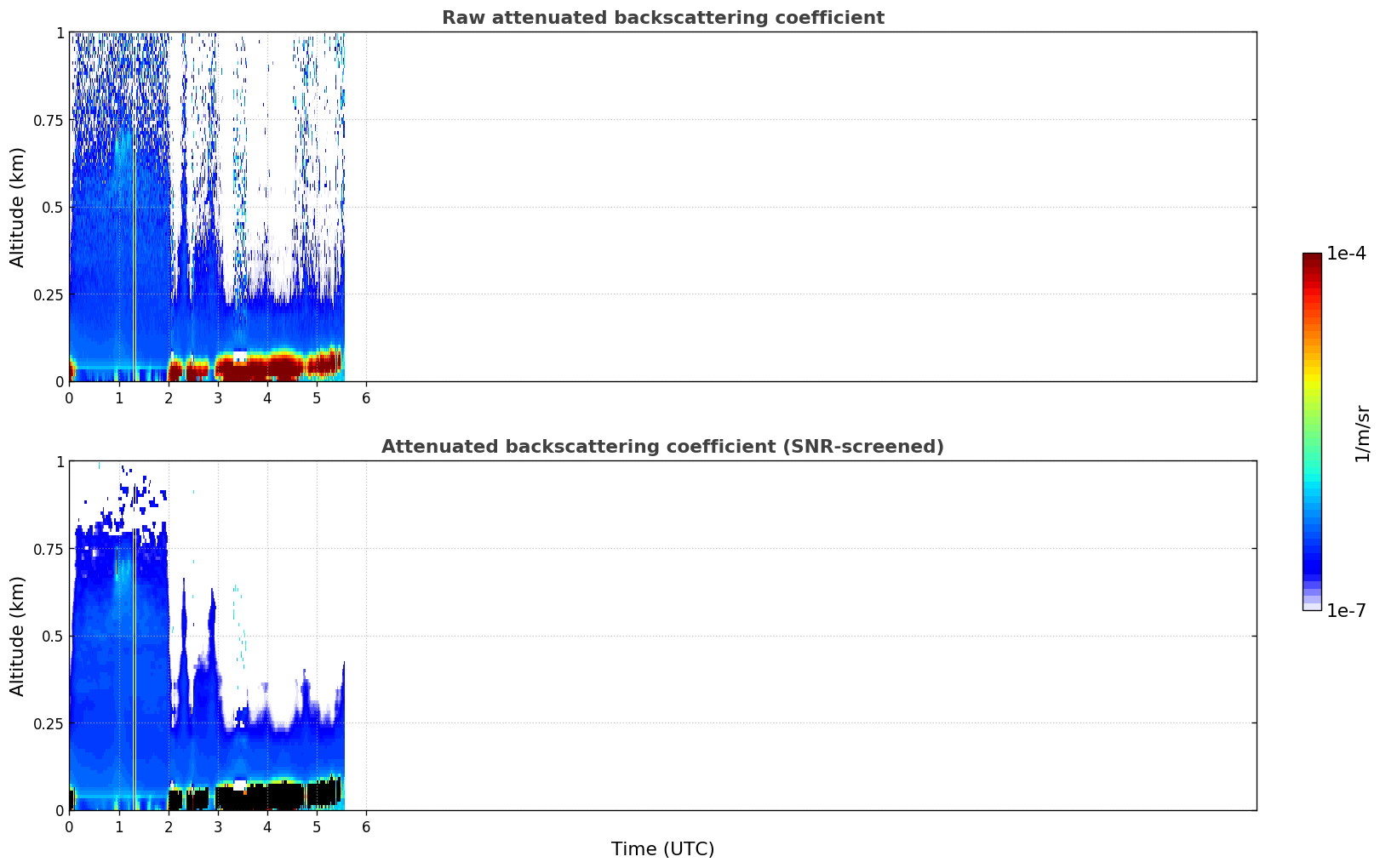Click the colorbar's 1e-7 lower label
The width and height of the screenshot is (1380, 868).
coord(1346,611)
